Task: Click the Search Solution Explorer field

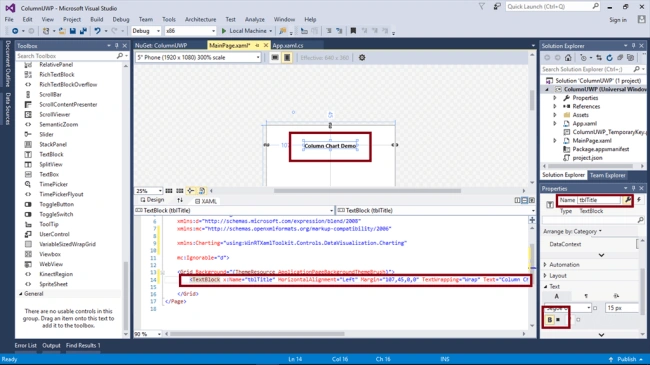Action: (x=593, y=69)
